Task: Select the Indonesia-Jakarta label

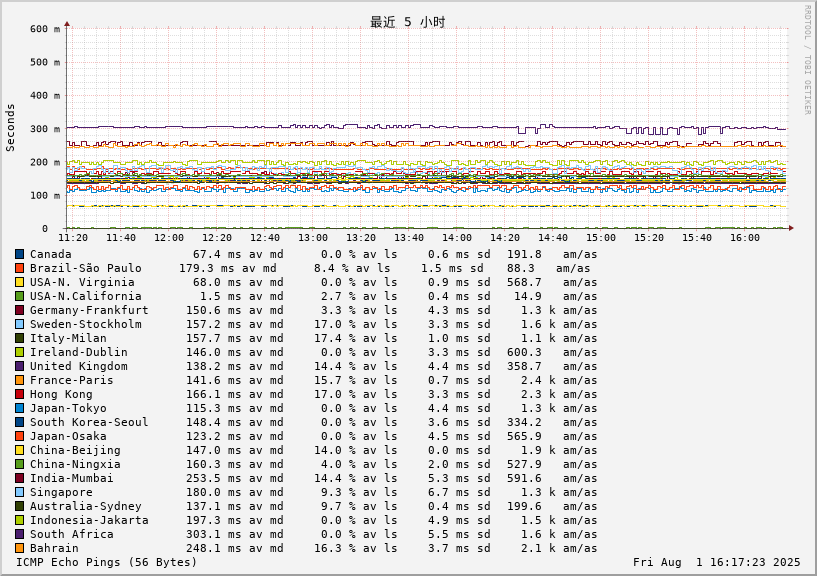Action: (x=89, y=520)
